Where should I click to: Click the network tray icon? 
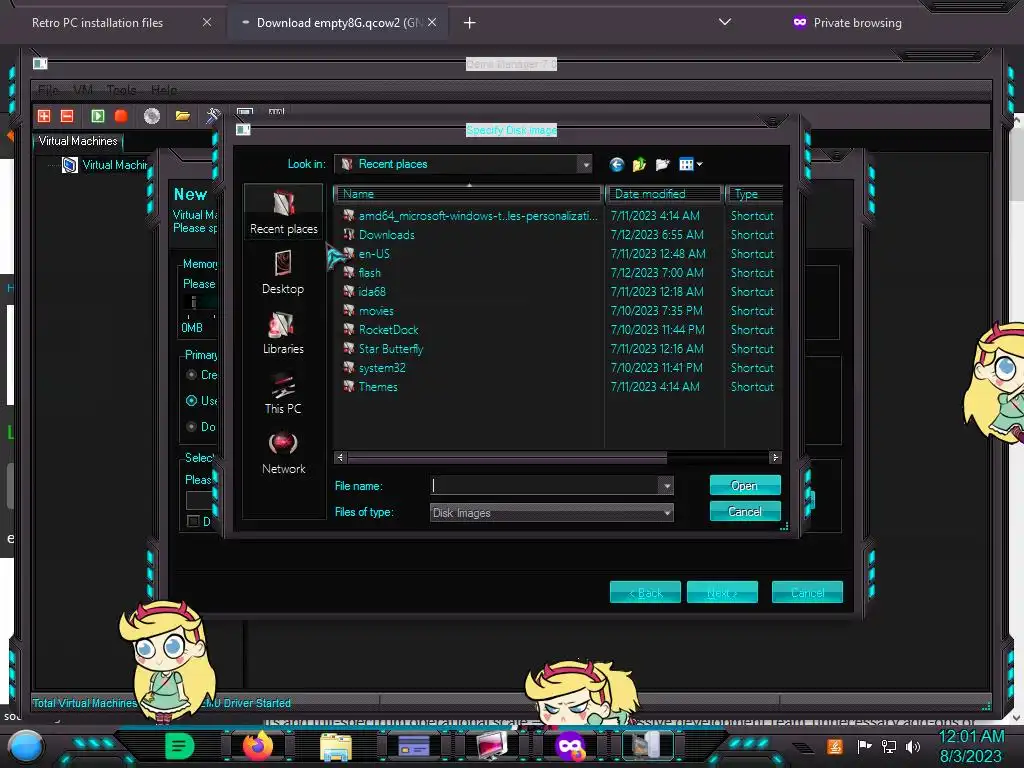click(889, 746)
